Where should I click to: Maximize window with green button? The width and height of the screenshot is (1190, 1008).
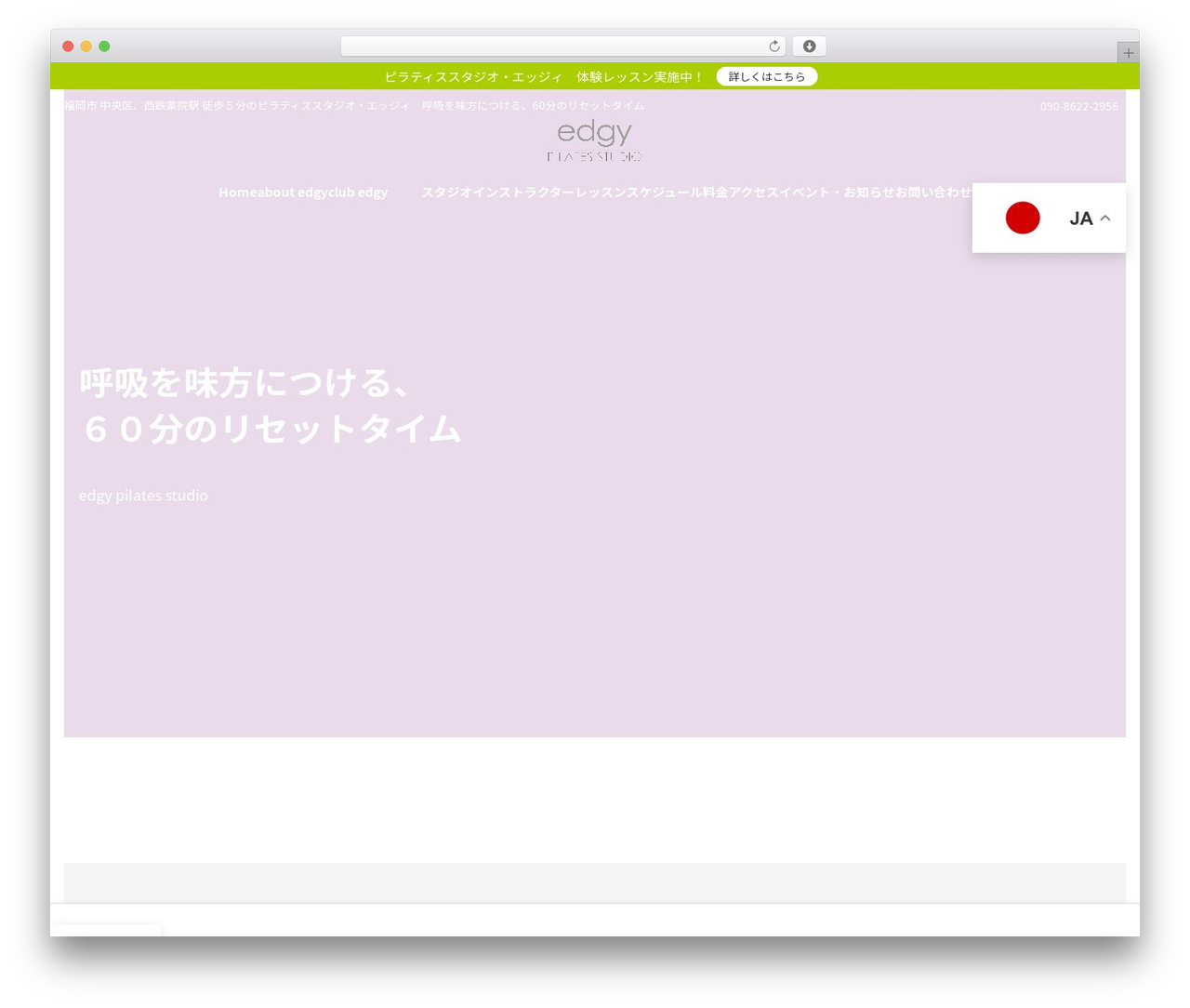[x=104, y=46]
